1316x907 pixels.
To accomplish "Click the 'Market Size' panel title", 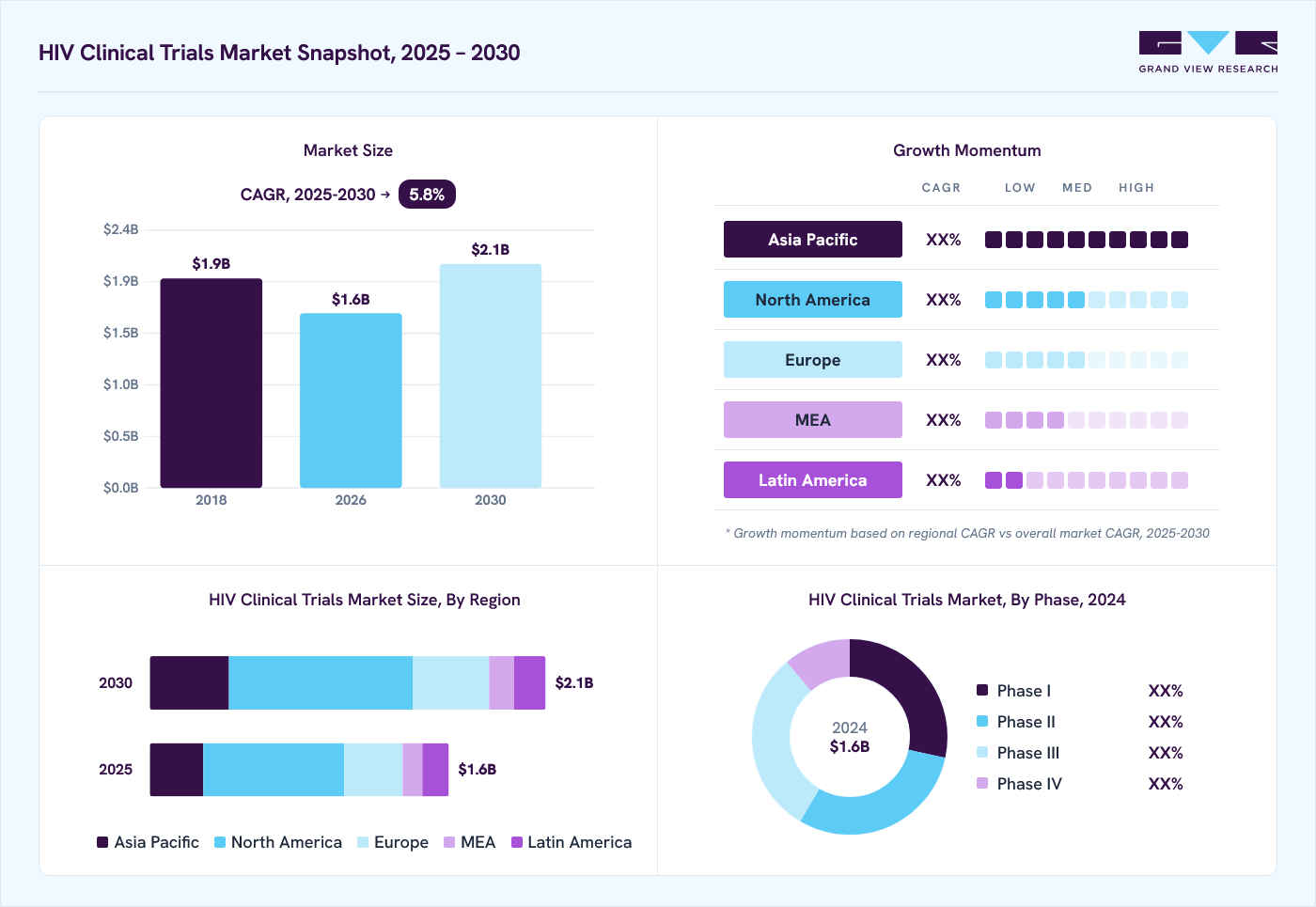I will click(x=348, y=150).
